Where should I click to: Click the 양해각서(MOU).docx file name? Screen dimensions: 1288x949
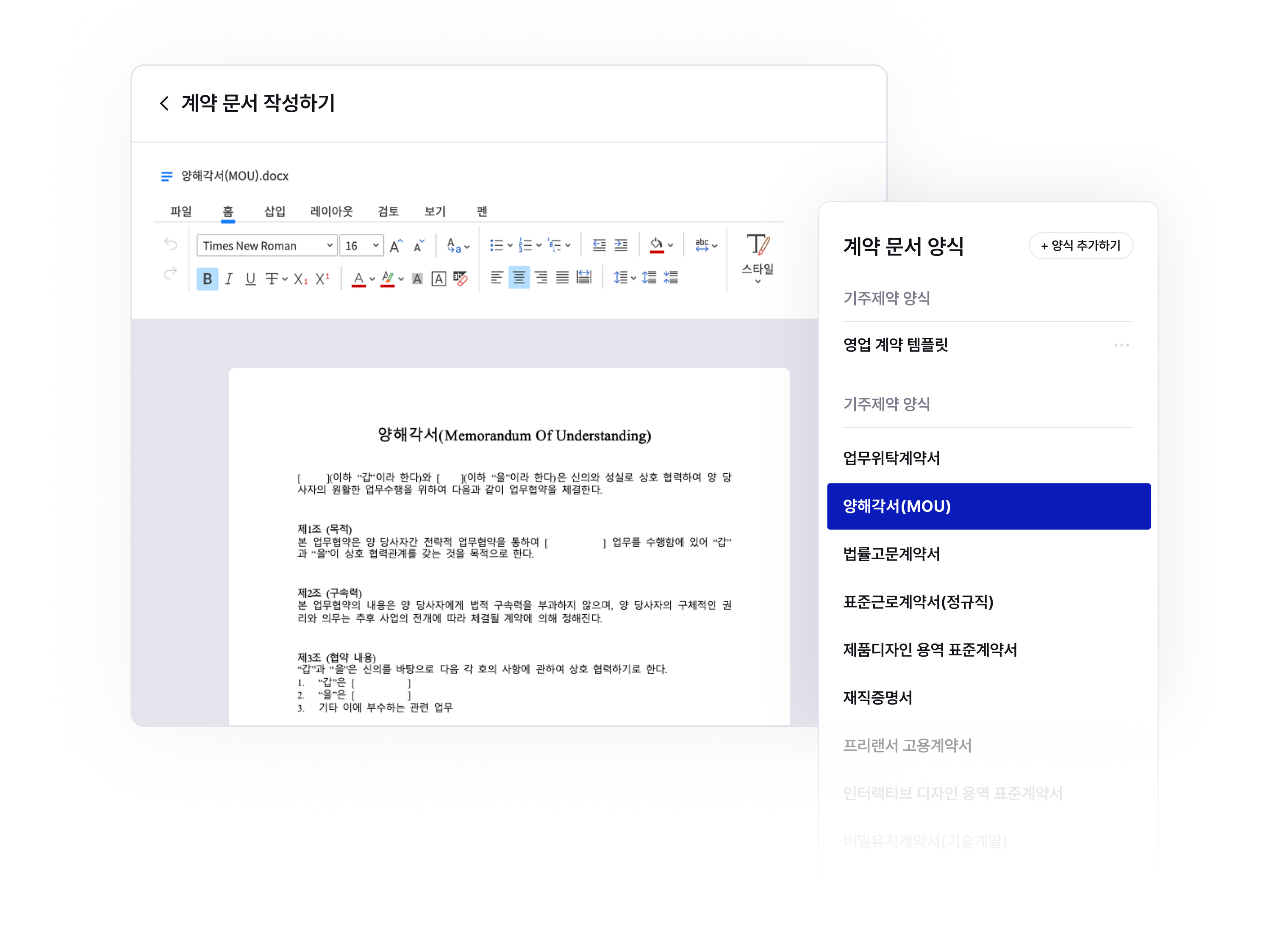pos(234,176)
